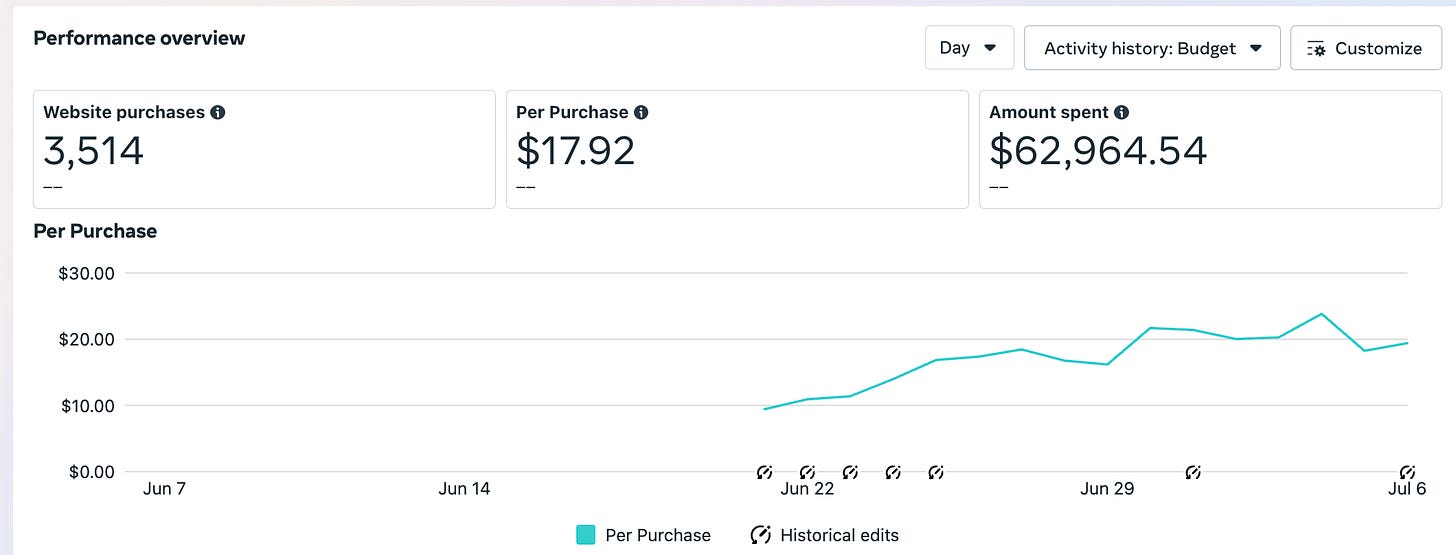This screenshot has width=1456, height=555.
Task: Click the Per Purchase legend label
Action: click(658, 535)
